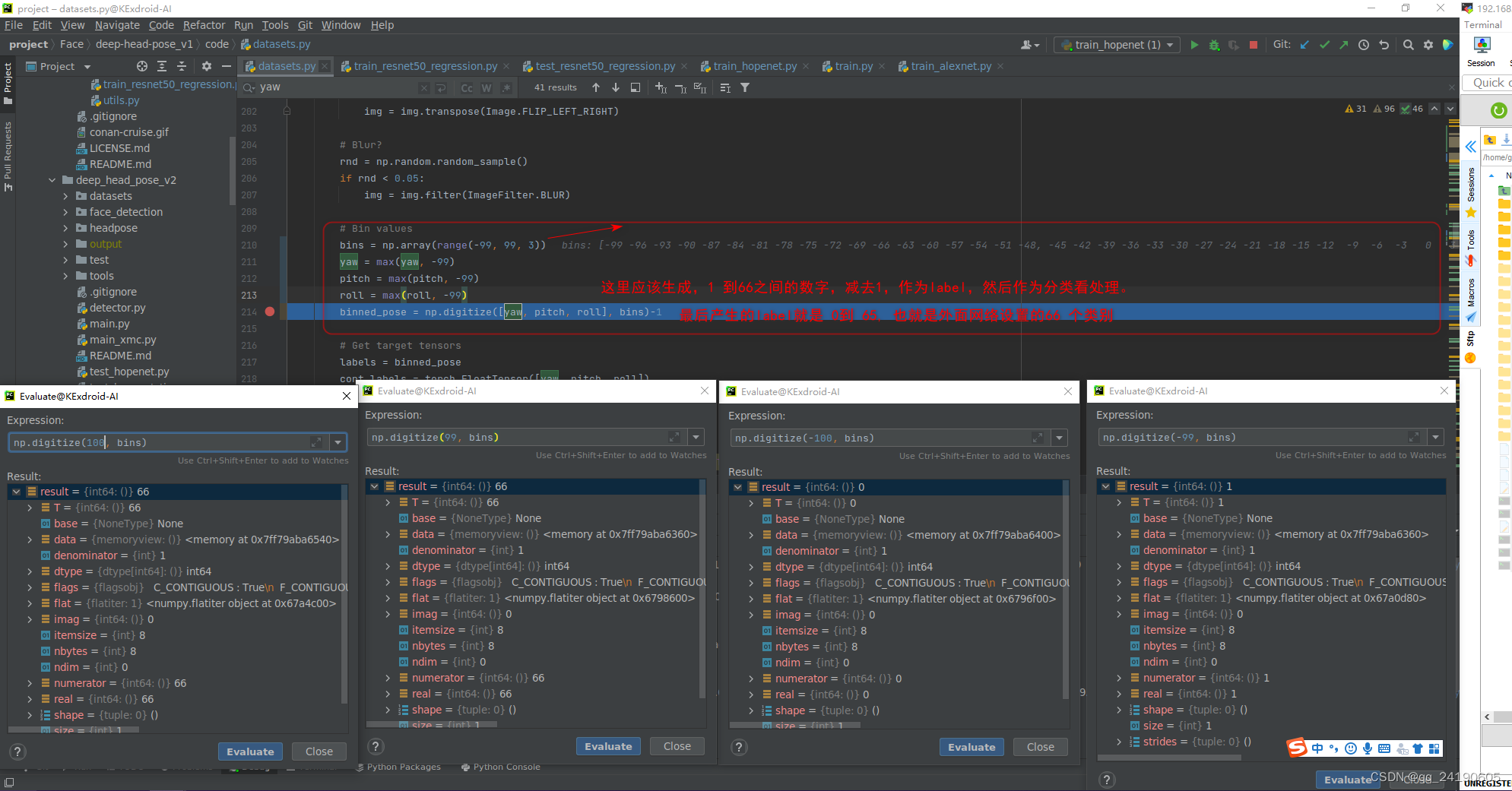The height and width of the screenshot is (791, 1512).
Task: Click Evaluate in the np.digitize(100, bins) dialog
Action: (250, 751)
